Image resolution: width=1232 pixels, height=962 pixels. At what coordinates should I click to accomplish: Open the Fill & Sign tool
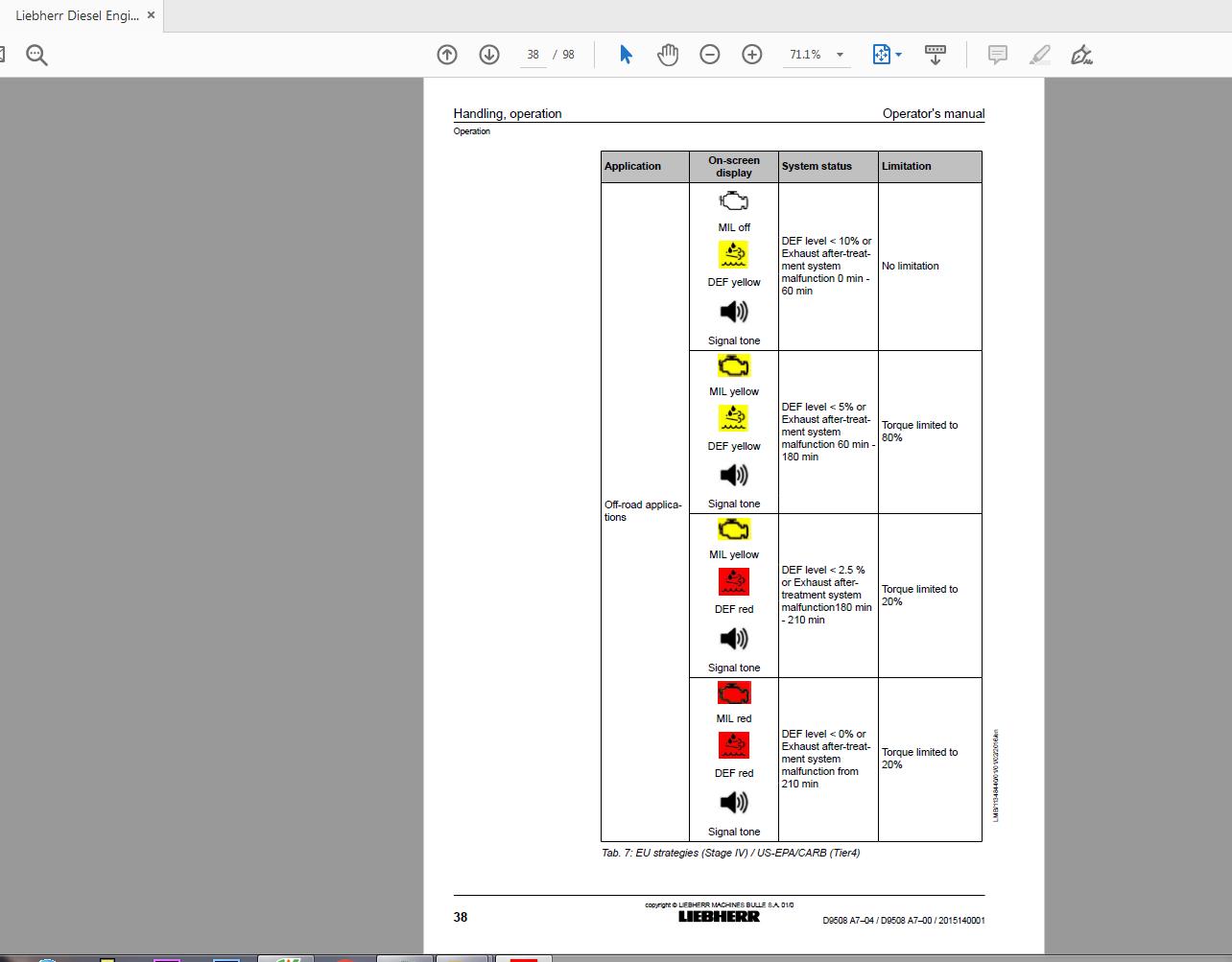click(x=1082, y=55)
